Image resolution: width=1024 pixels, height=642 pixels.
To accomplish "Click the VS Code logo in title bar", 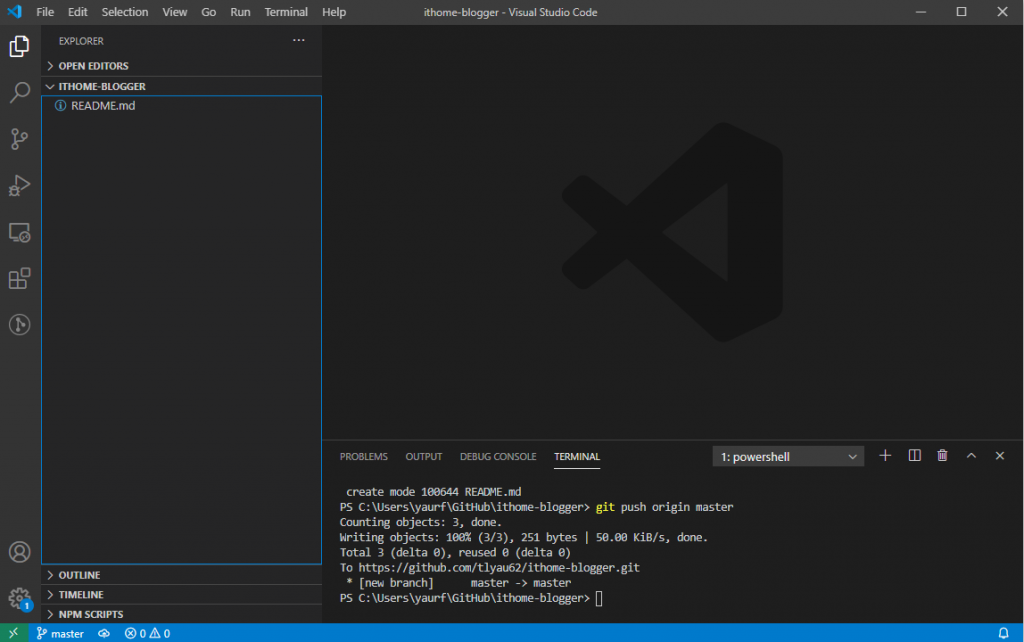I will coord(14,12).
